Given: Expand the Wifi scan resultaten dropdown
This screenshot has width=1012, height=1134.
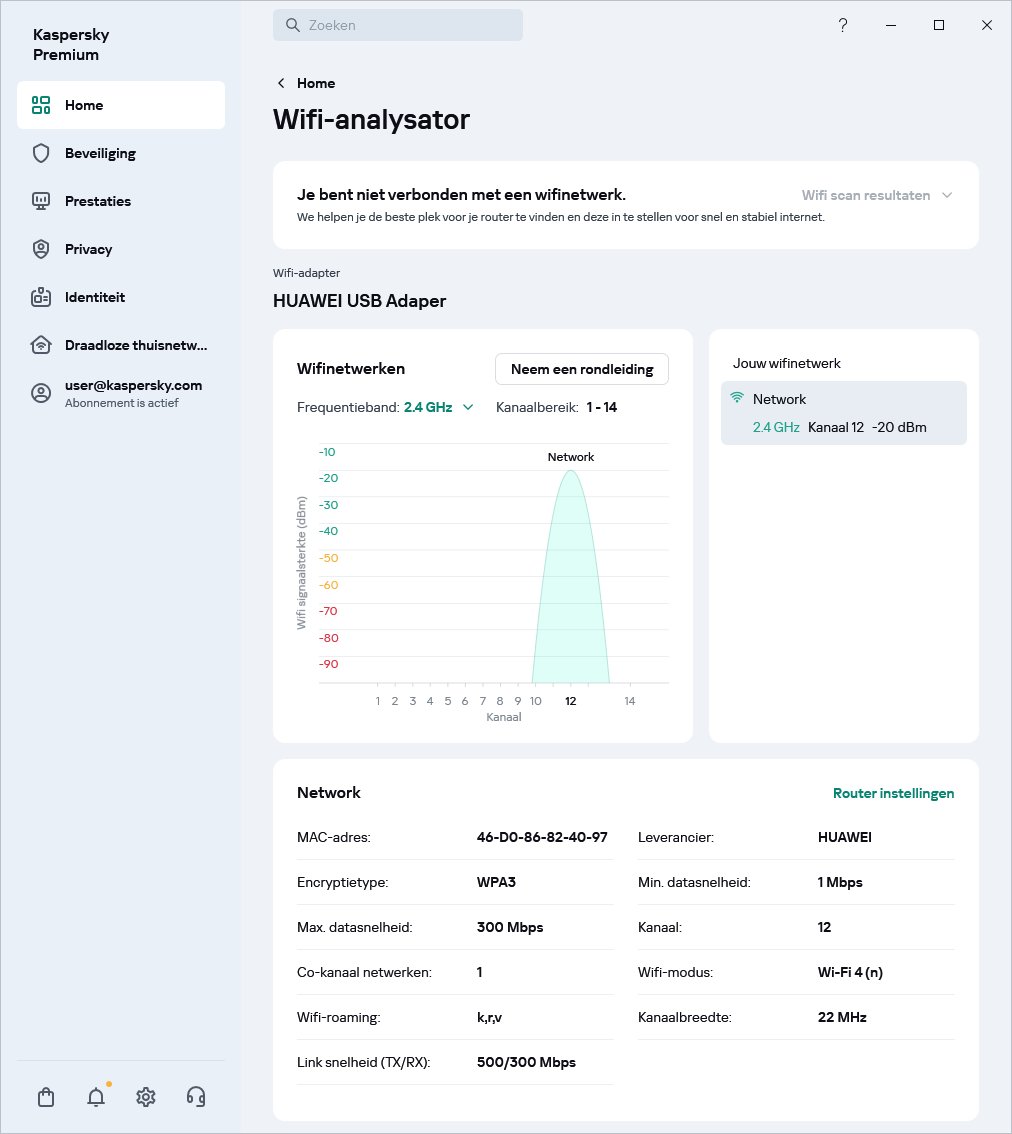Looking at the screenshot, I should point(876,195).
